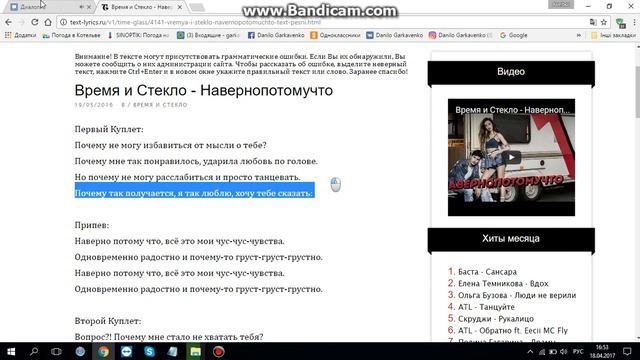This screenshot has width=640, height=360.
Task: Open Google bookmark
Action: click(513, 36)
